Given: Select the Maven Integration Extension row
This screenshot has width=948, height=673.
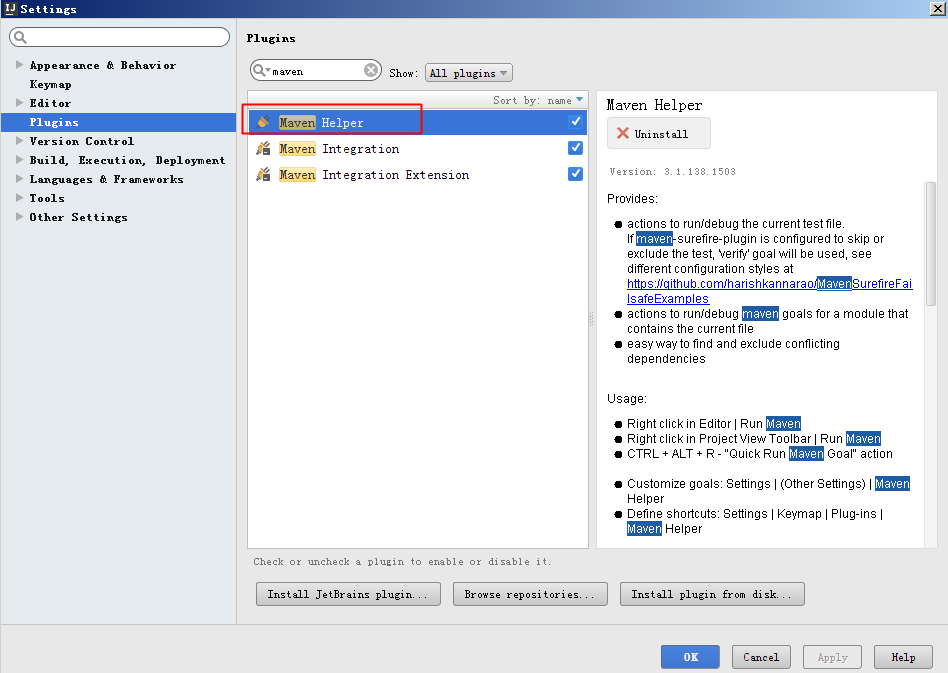Looking at the screenshot, I should click(417, 174).
